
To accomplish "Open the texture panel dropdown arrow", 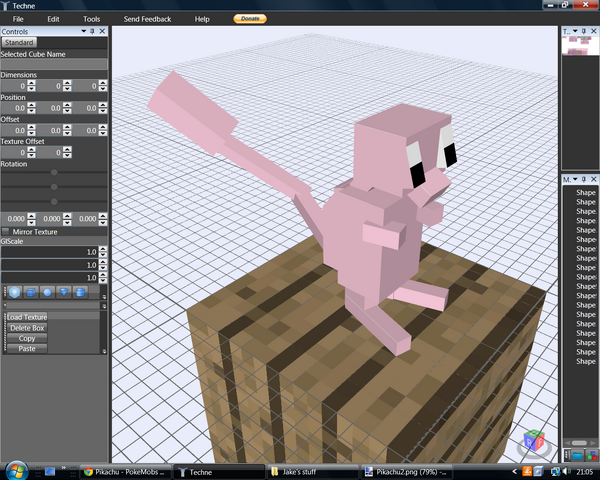I will point(575,31).
